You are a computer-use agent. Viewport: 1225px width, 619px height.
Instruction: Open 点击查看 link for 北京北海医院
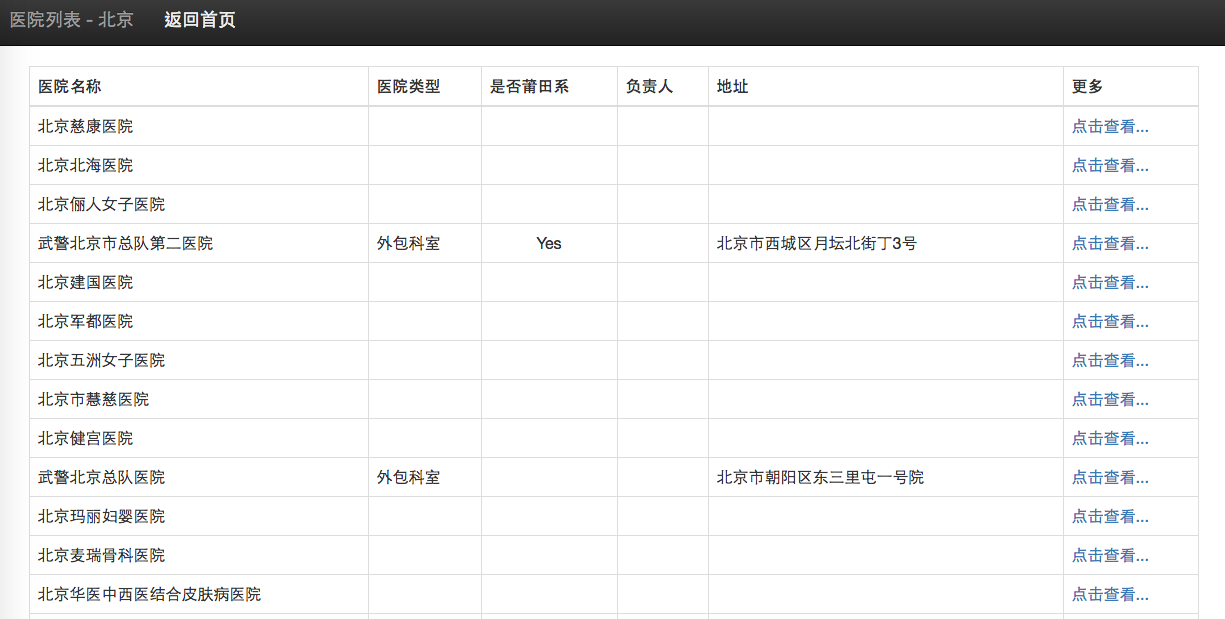coord(1110,165)
